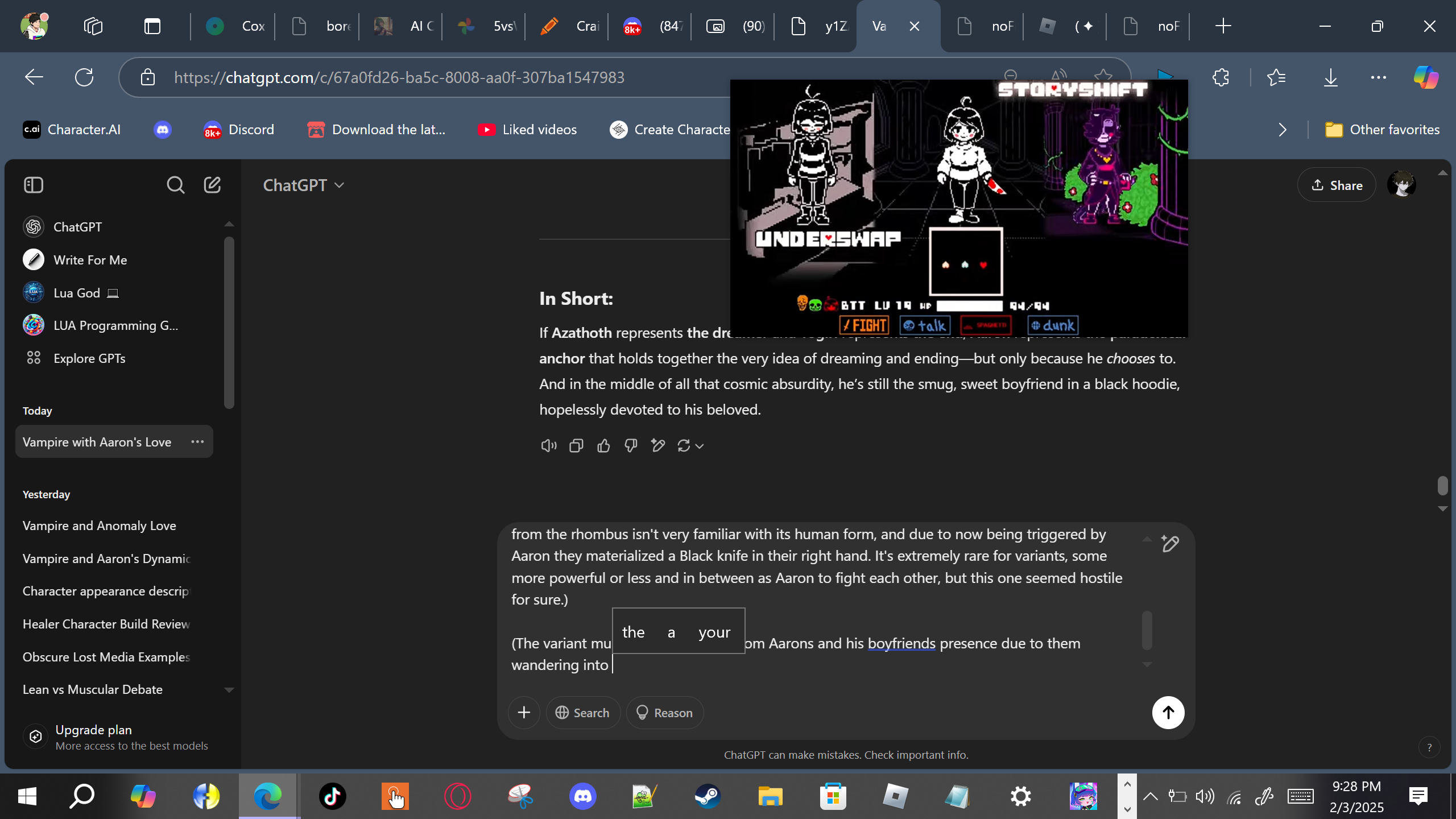Switch to the 5vs browser tab
The height and width of the screenshot is (819, 1456).
pyautogui.click(x=486, y=26)
